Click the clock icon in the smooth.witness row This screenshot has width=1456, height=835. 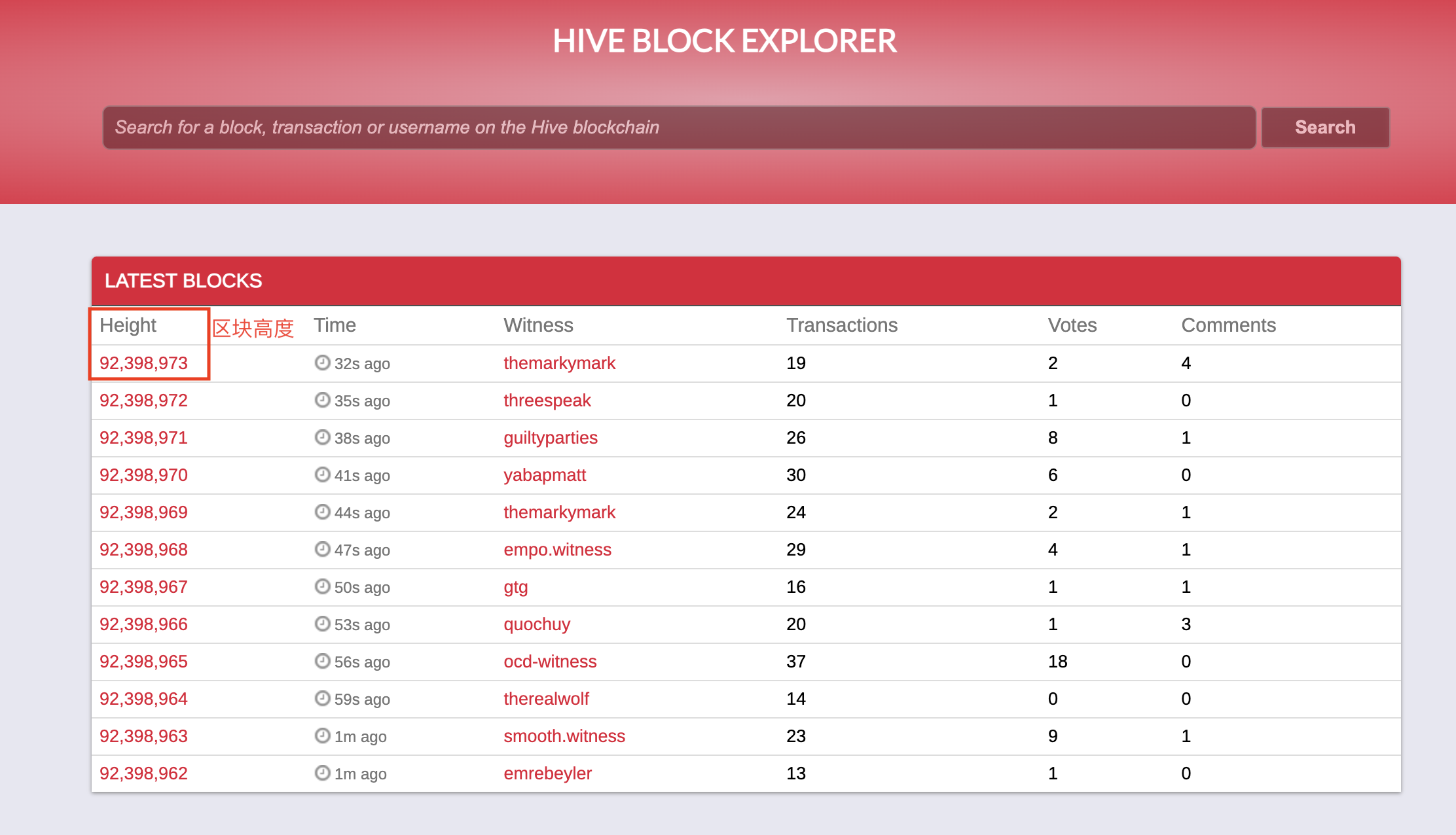pos(322,736)
